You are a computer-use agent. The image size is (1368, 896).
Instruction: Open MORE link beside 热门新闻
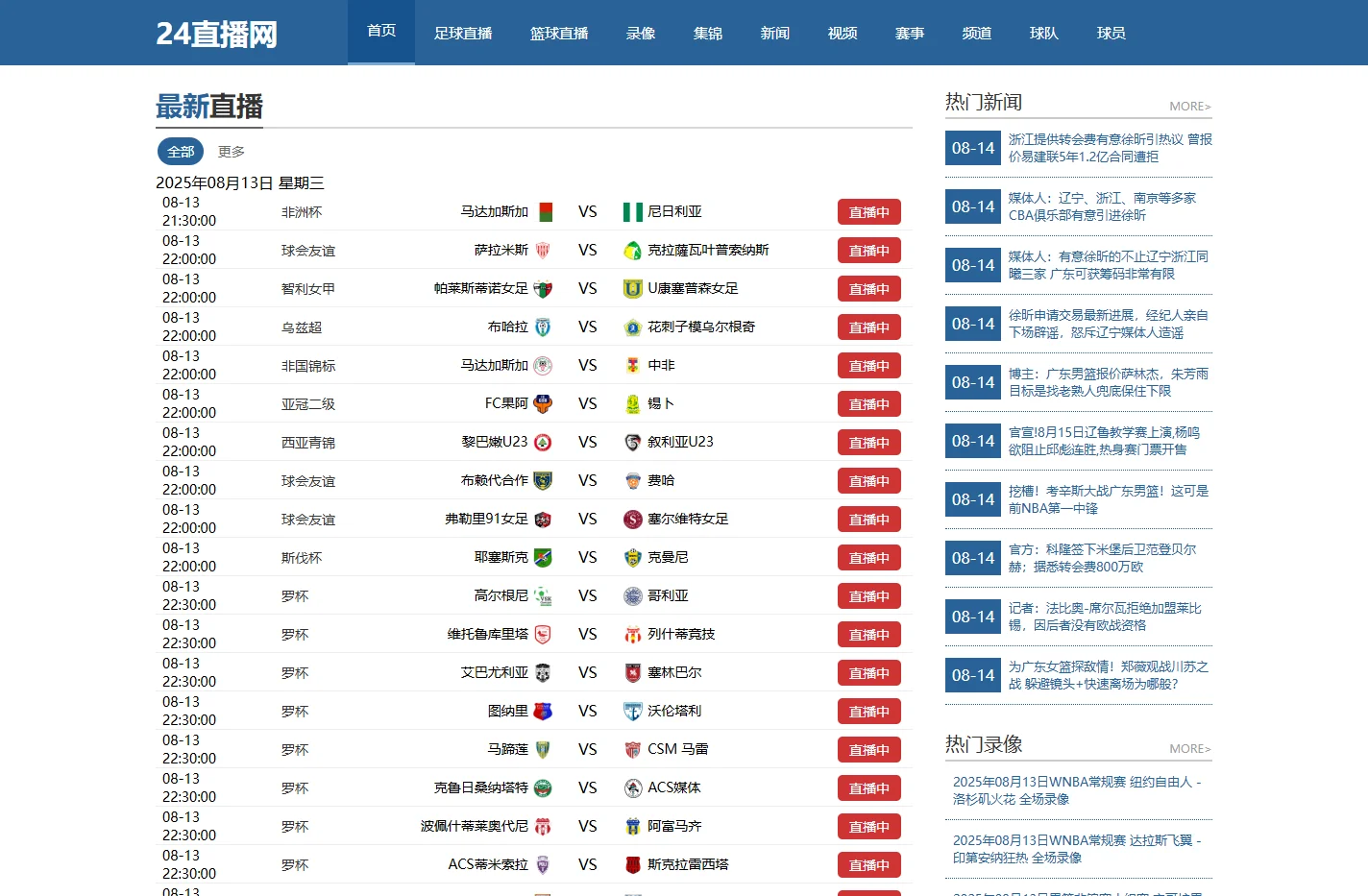pos(1190,107)
